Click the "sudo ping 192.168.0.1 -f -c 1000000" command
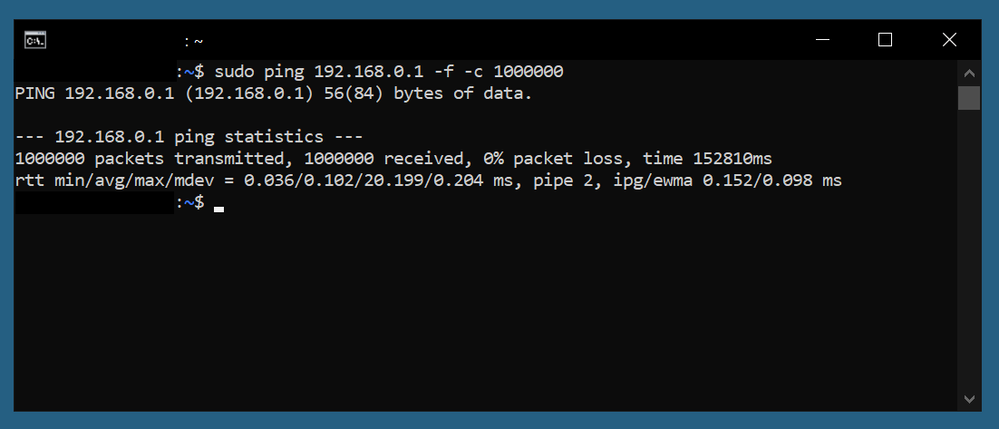Screen dimensions: 999x429 pos(389,72)
